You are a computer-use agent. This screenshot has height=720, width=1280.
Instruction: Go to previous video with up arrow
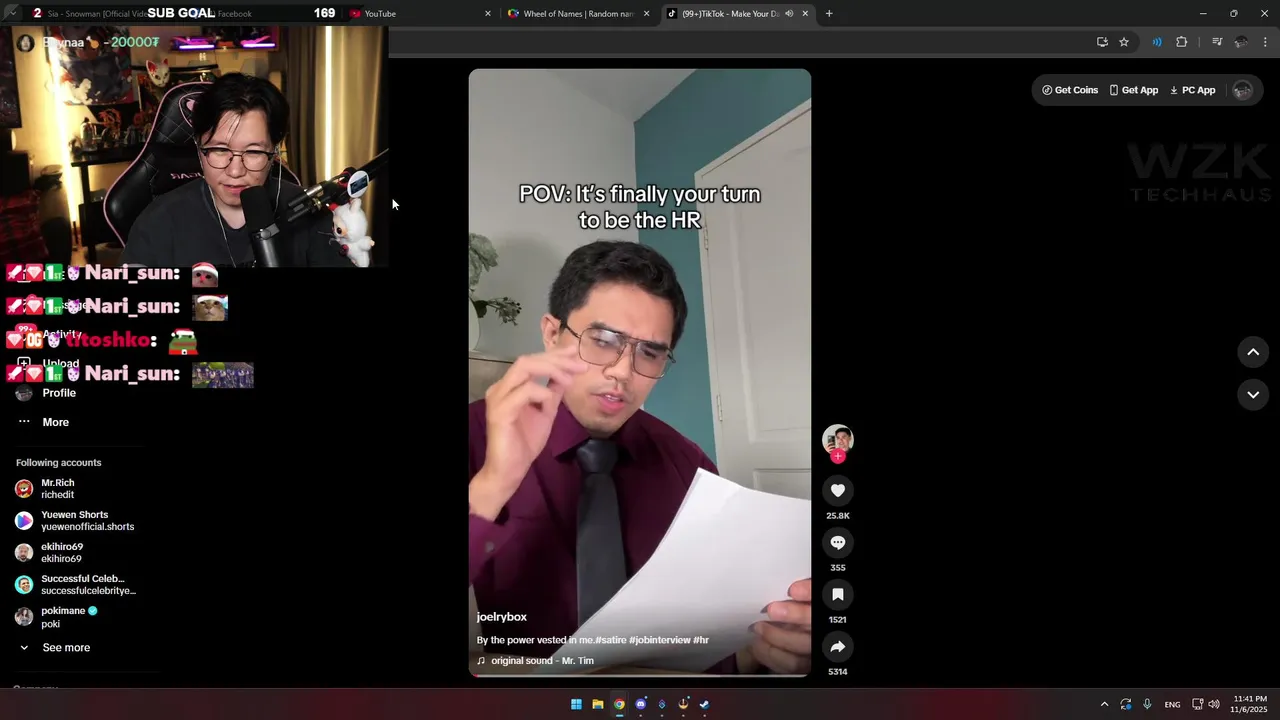click(x=1253, y=352)
